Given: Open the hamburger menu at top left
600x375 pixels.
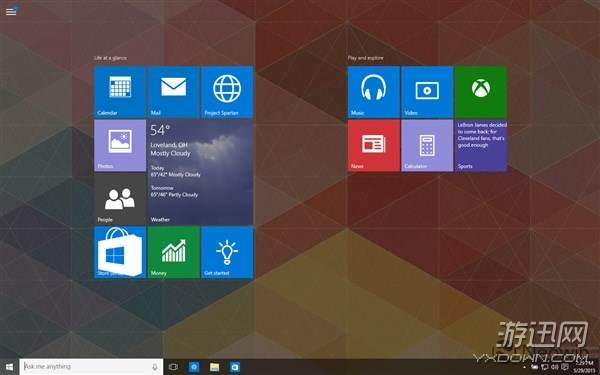Looking at the screenshot, I should click(11, 11).
